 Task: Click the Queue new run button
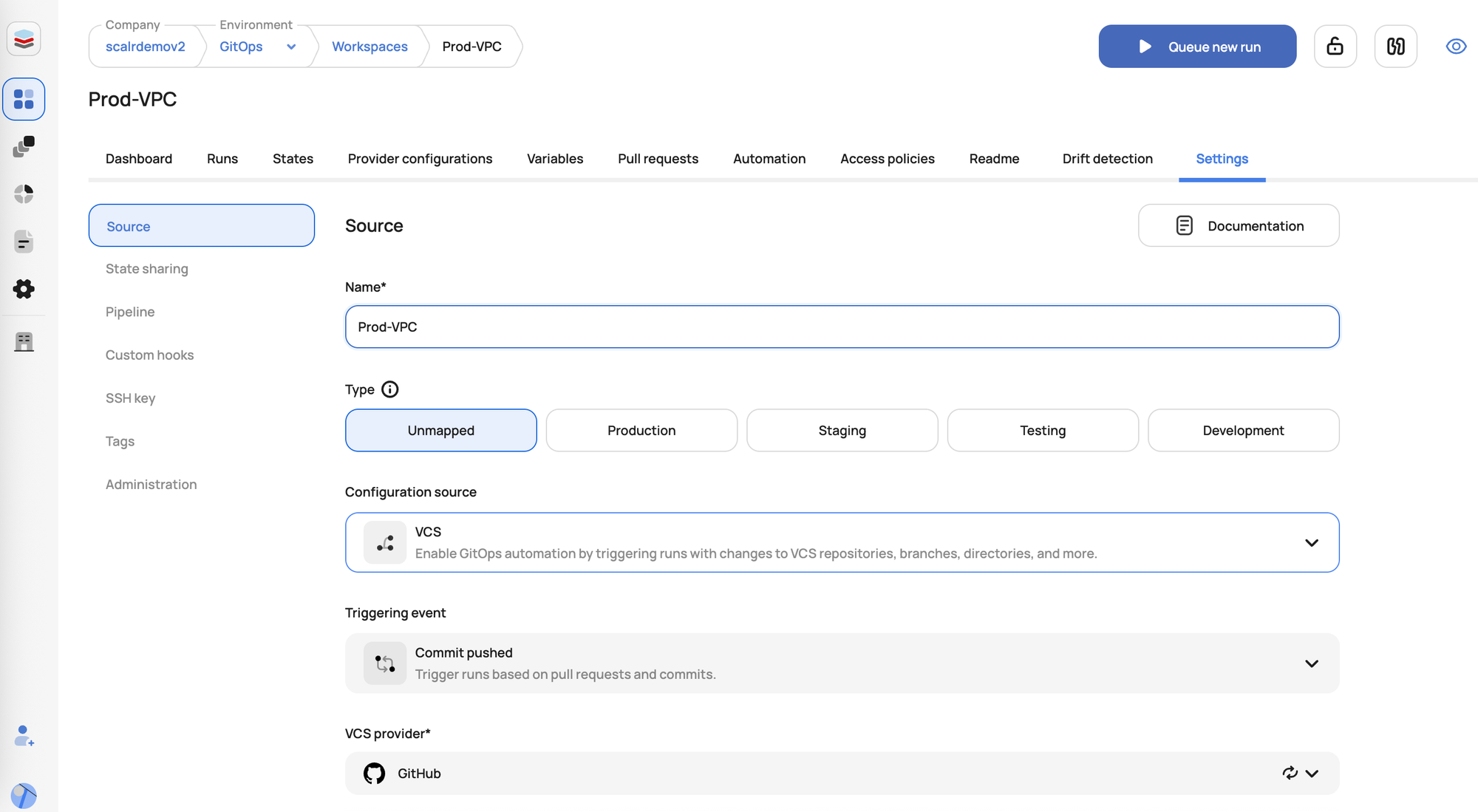point(1197,47)
